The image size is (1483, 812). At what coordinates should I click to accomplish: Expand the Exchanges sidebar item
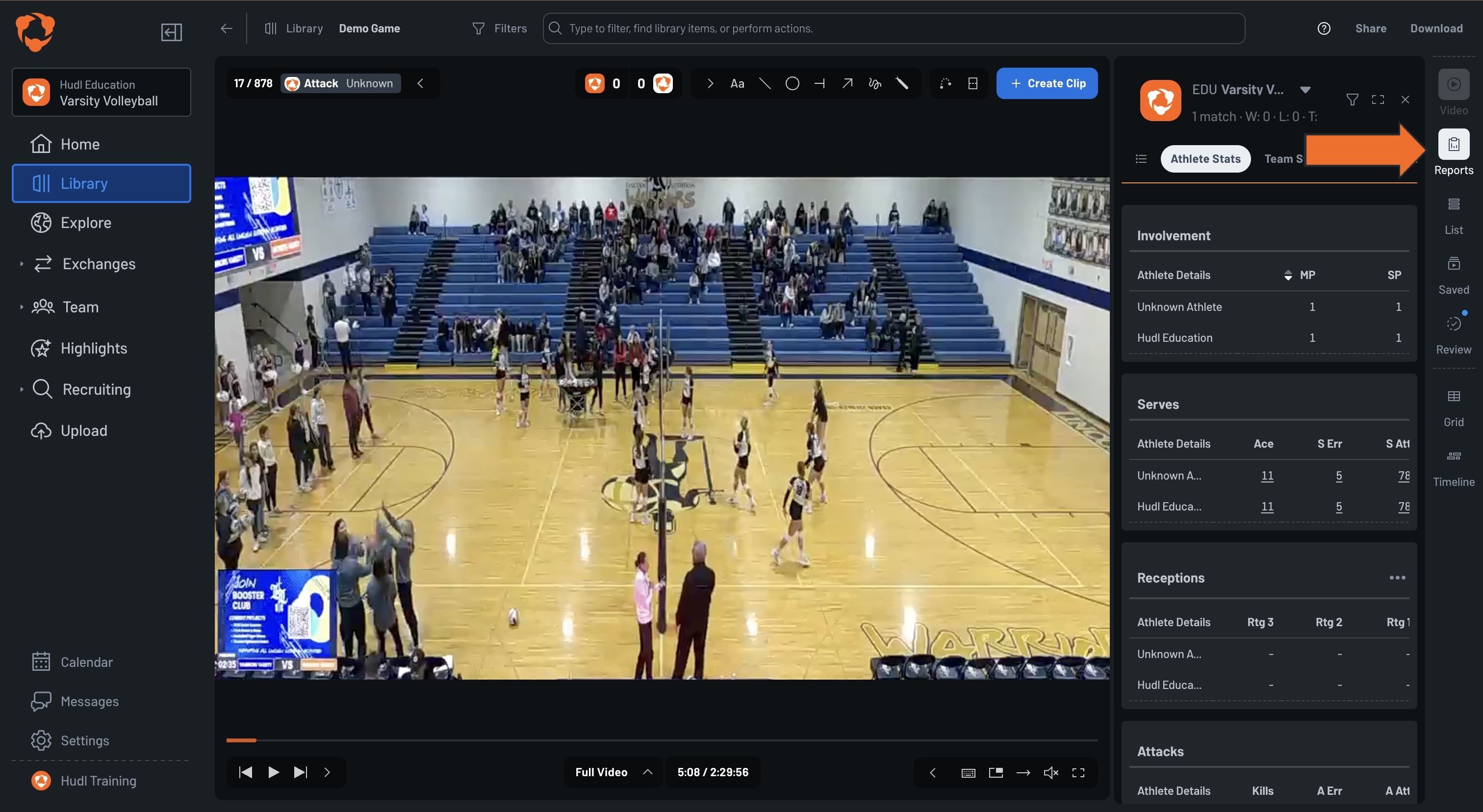(x=21, y=264)
